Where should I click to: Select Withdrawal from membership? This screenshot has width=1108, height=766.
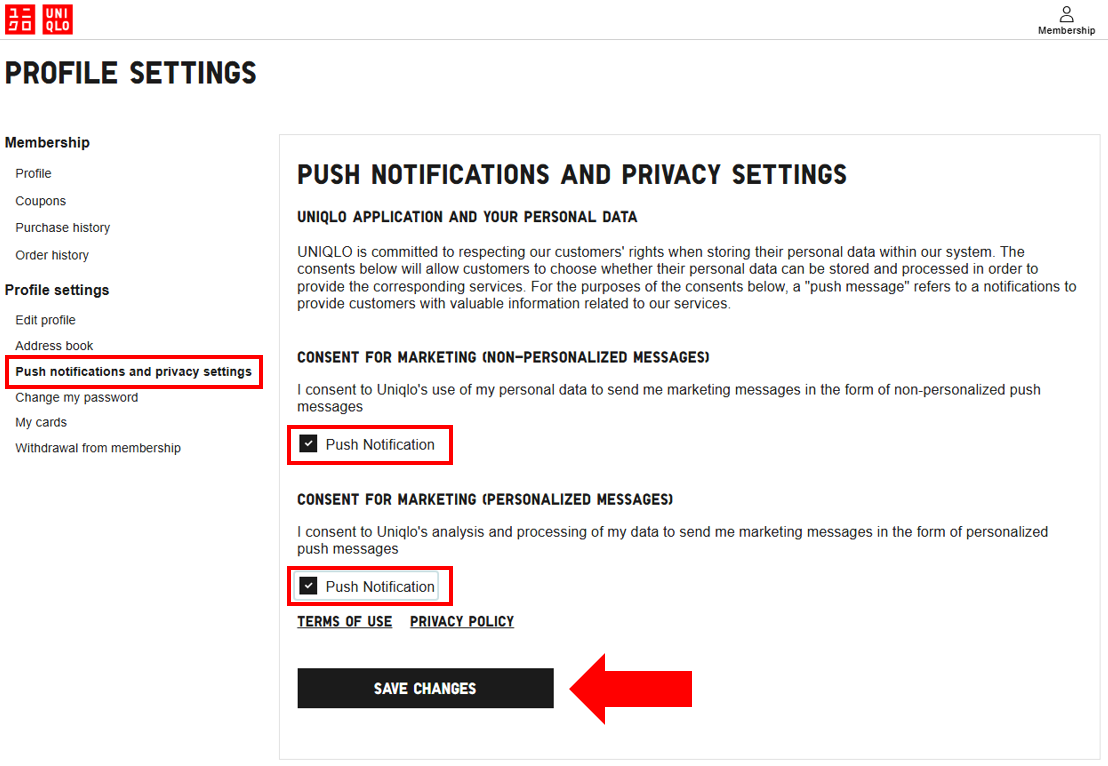pyautogui.click(x=98, y=448)
